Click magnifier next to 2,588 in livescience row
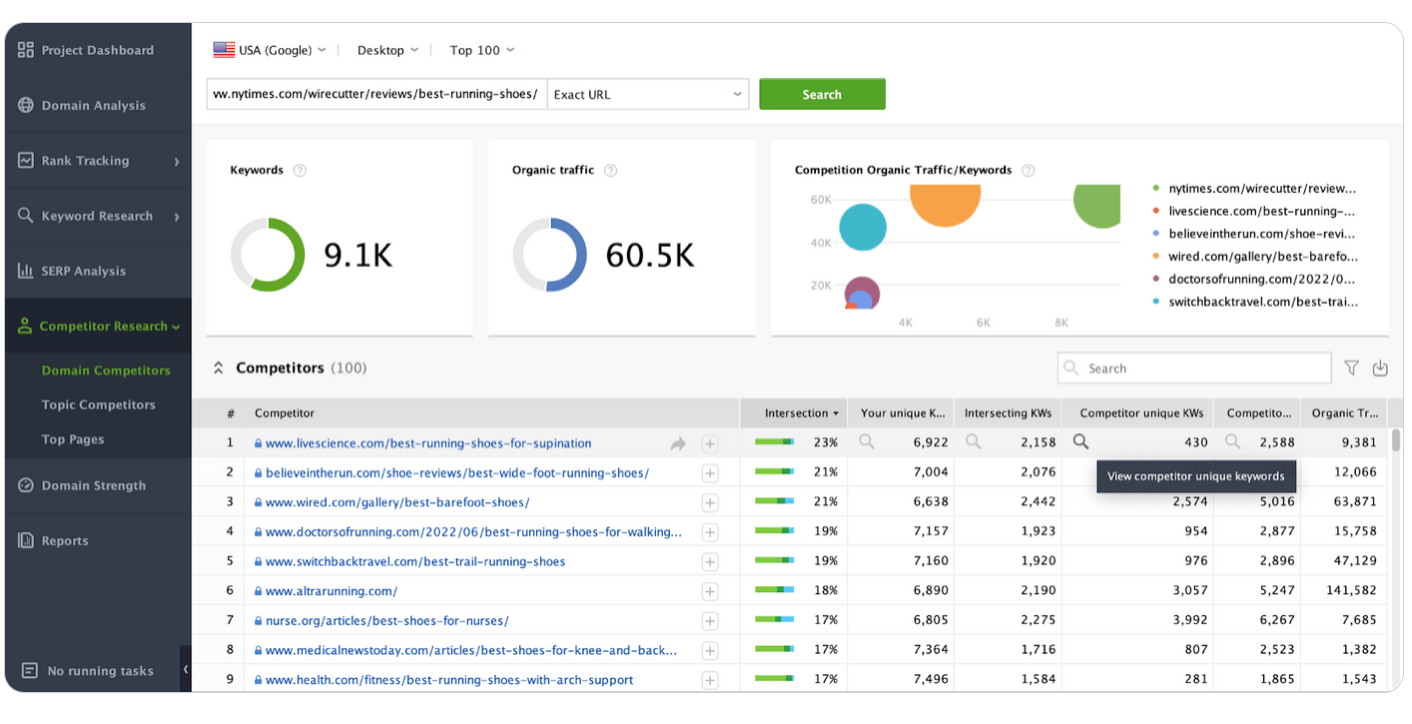The height and width of the screenshot is (724, 1412). (x=1233, y=441)
